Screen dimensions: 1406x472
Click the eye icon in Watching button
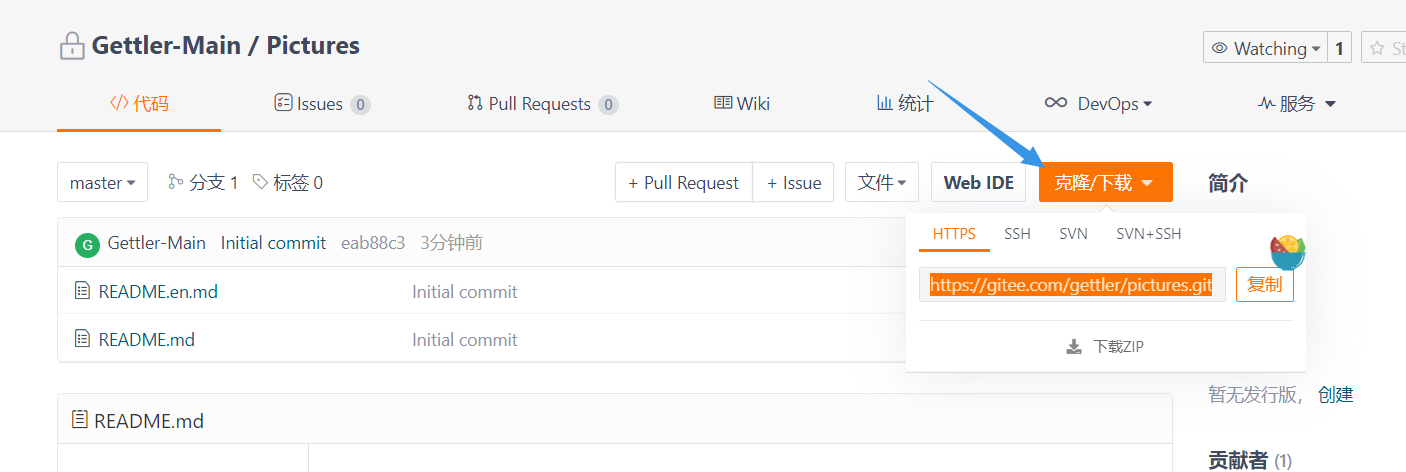pyautogui.click(x=1220, y=48)
